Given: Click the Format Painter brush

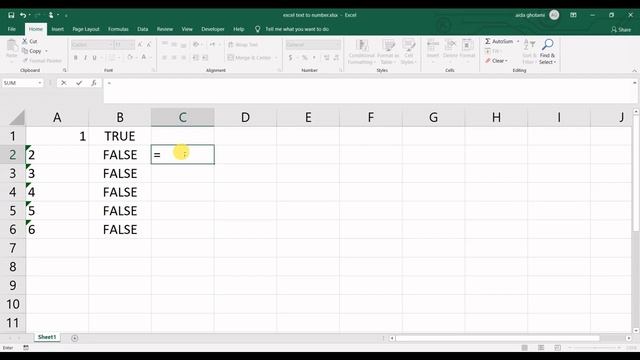Looking at the screenshot, I should coord(25,60).
